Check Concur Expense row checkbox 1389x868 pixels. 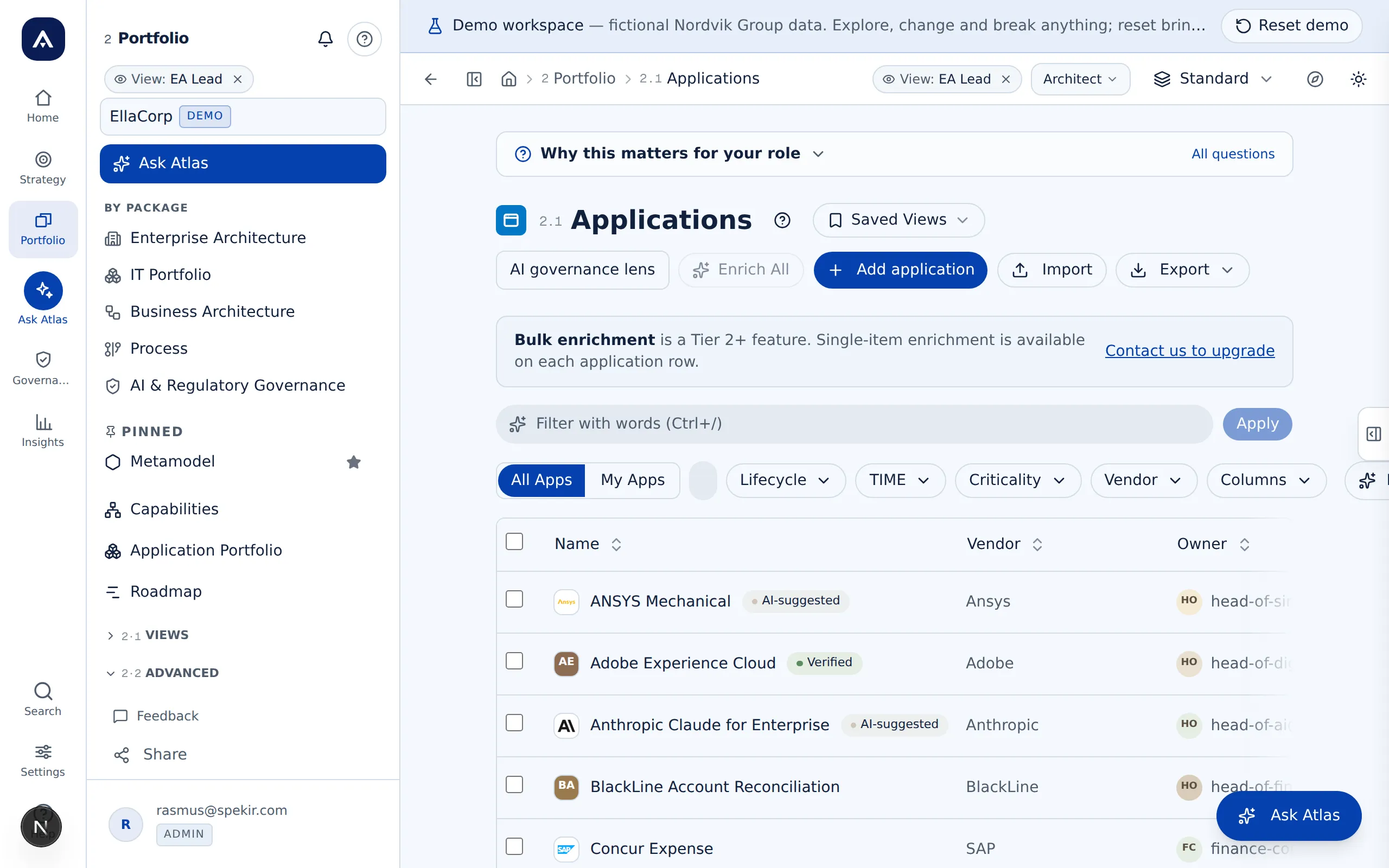[x=514, y=846]
